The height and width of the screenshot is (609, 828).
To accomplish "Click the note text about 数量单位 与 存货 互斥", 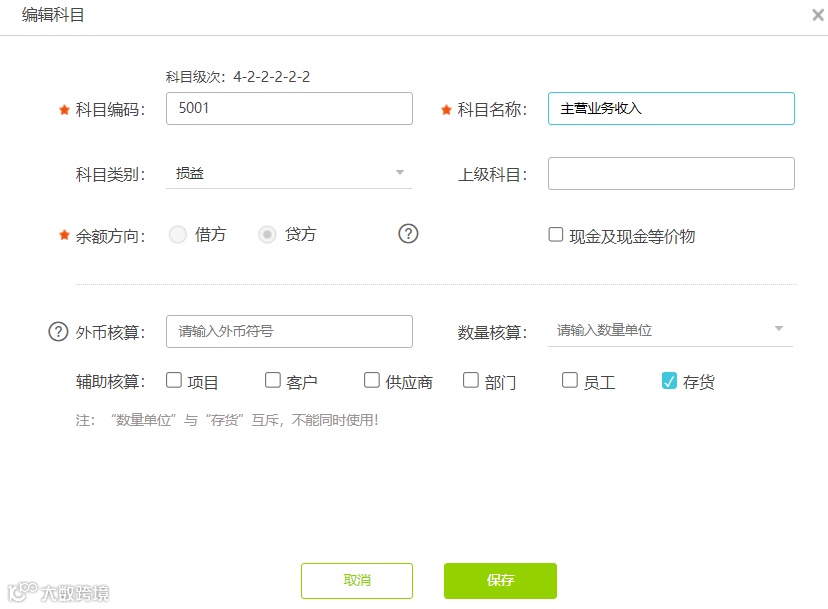I will pos(227,420).
